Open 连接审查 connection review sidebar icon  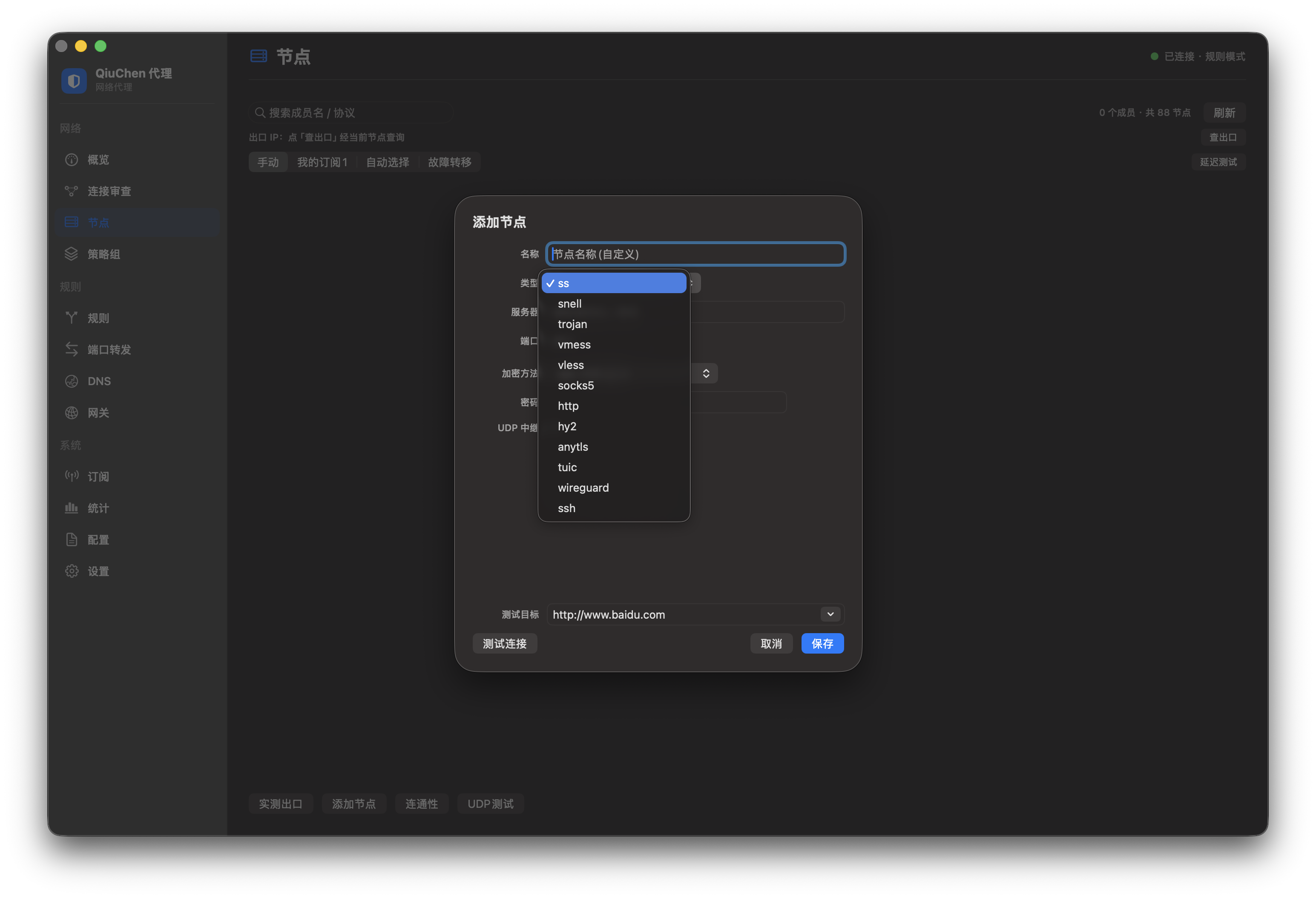[72, 191]
